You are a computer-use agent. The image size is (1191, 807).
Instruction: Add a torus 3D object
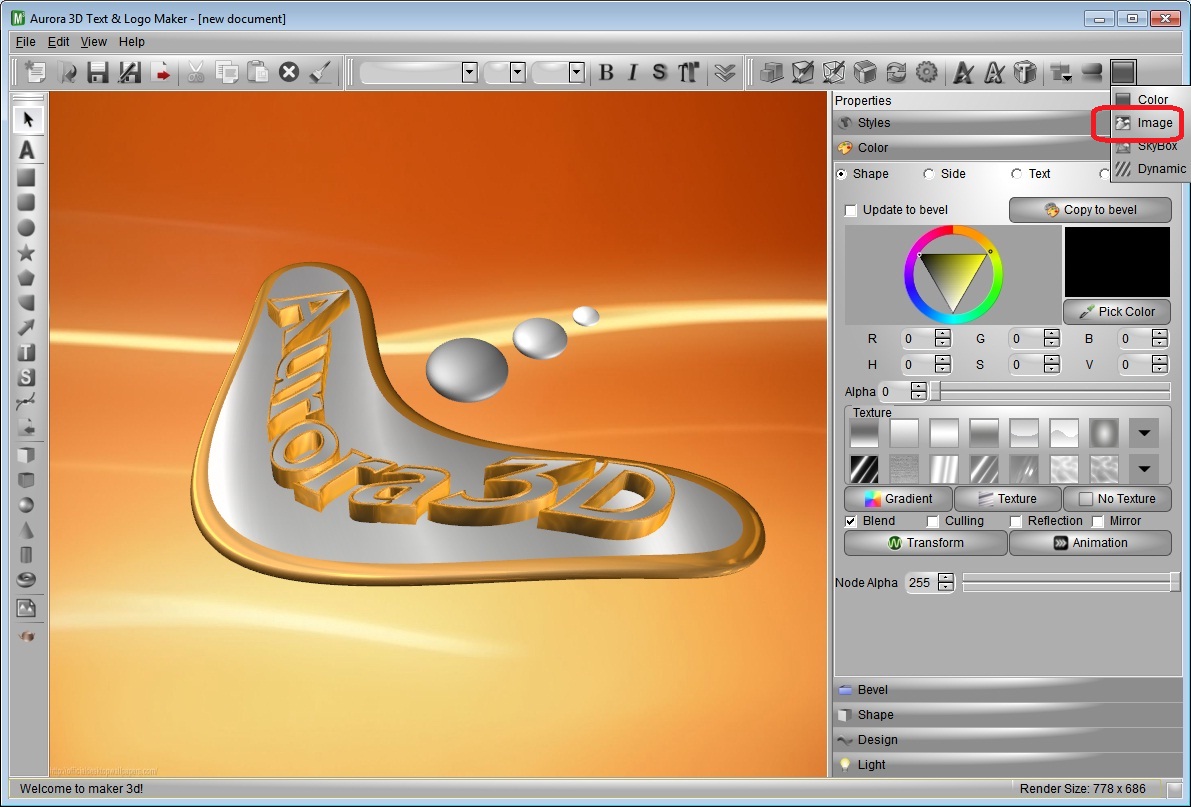27,580
